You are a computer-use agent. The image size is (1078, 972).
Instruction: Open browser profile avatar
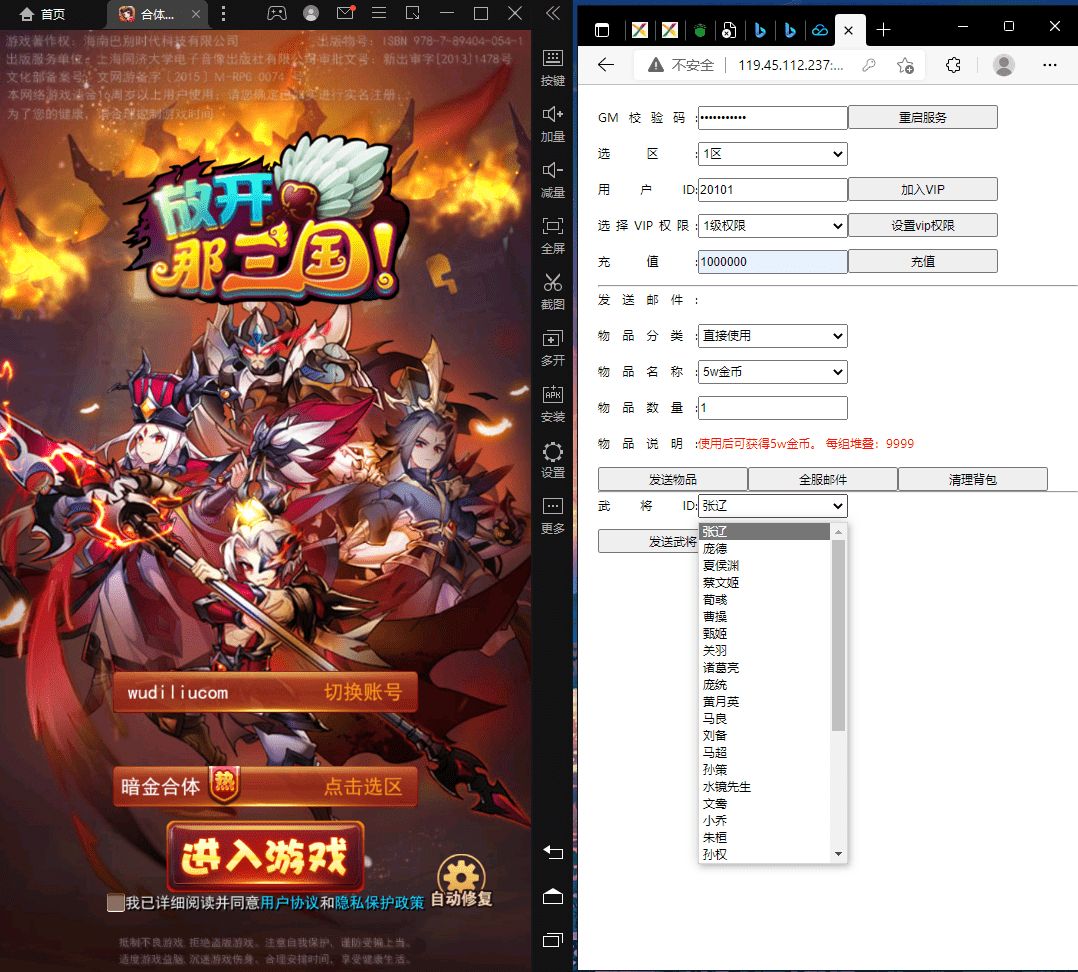click(1004, 65)
